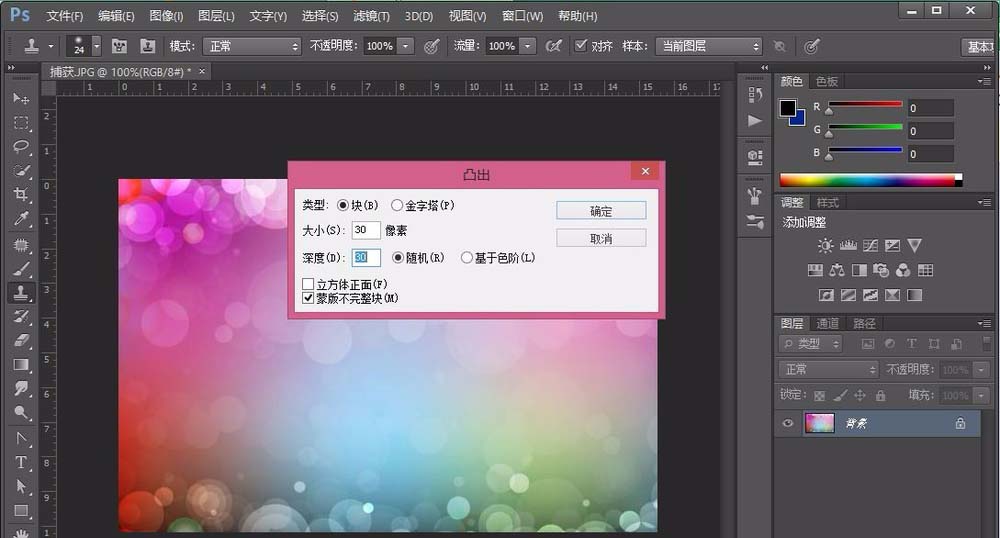The width and height of the screenshot is (1000, 538).
Task: Hide the Background layer with eye icon
Action: (x=788, y=423)
